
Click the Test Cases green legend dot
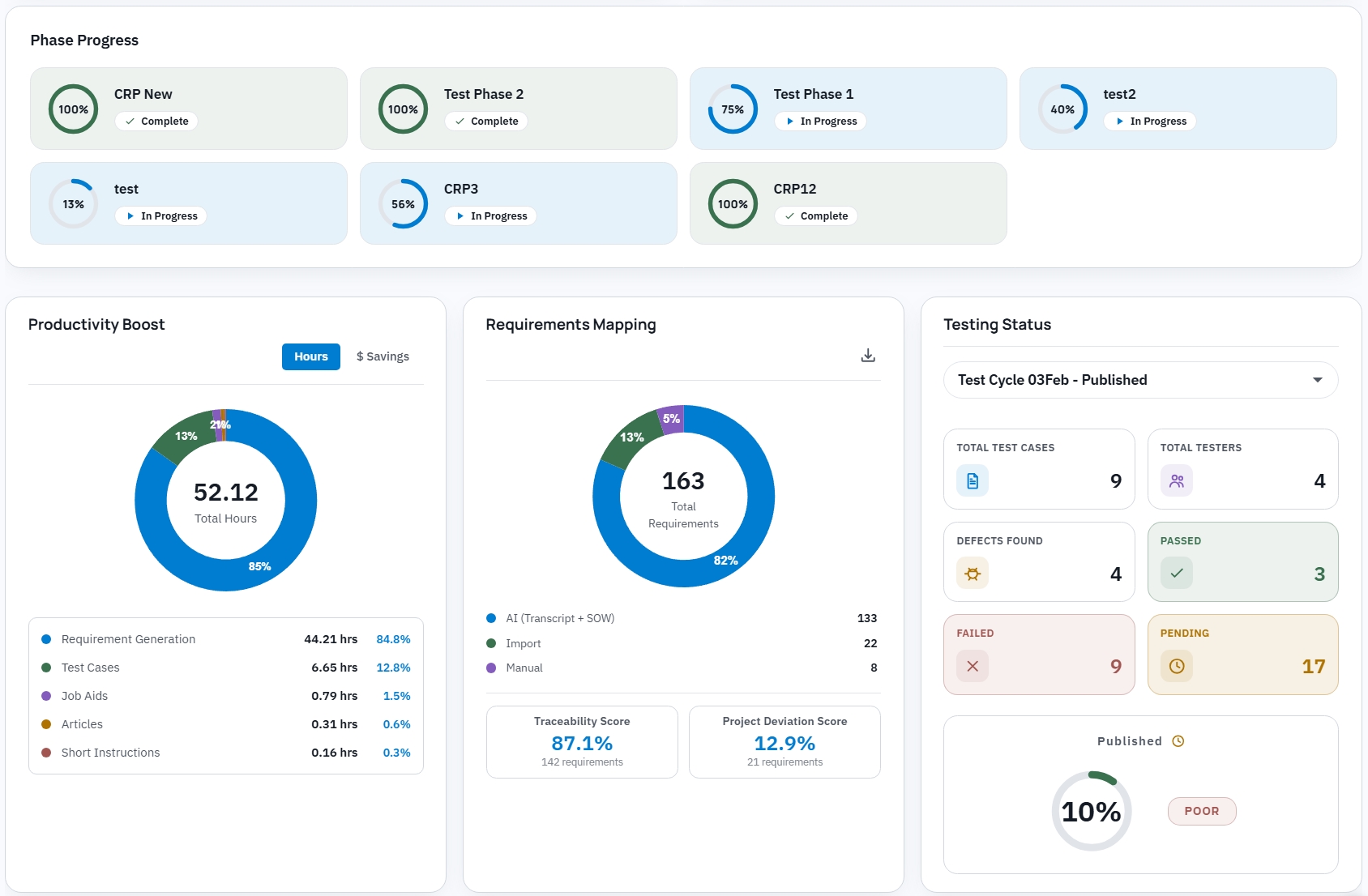click(x=46, y=668)
